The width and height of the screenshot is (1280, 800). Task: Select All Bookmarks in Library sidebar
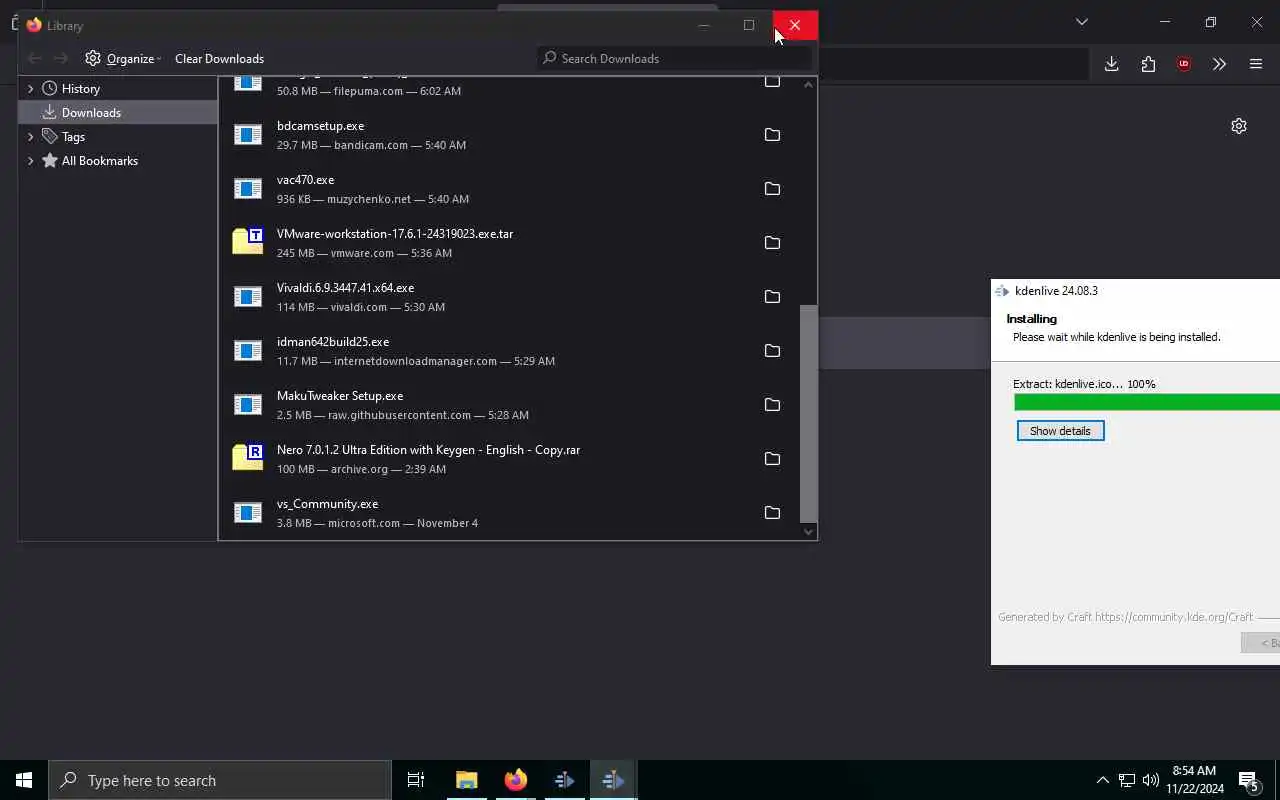pos(118,160)
